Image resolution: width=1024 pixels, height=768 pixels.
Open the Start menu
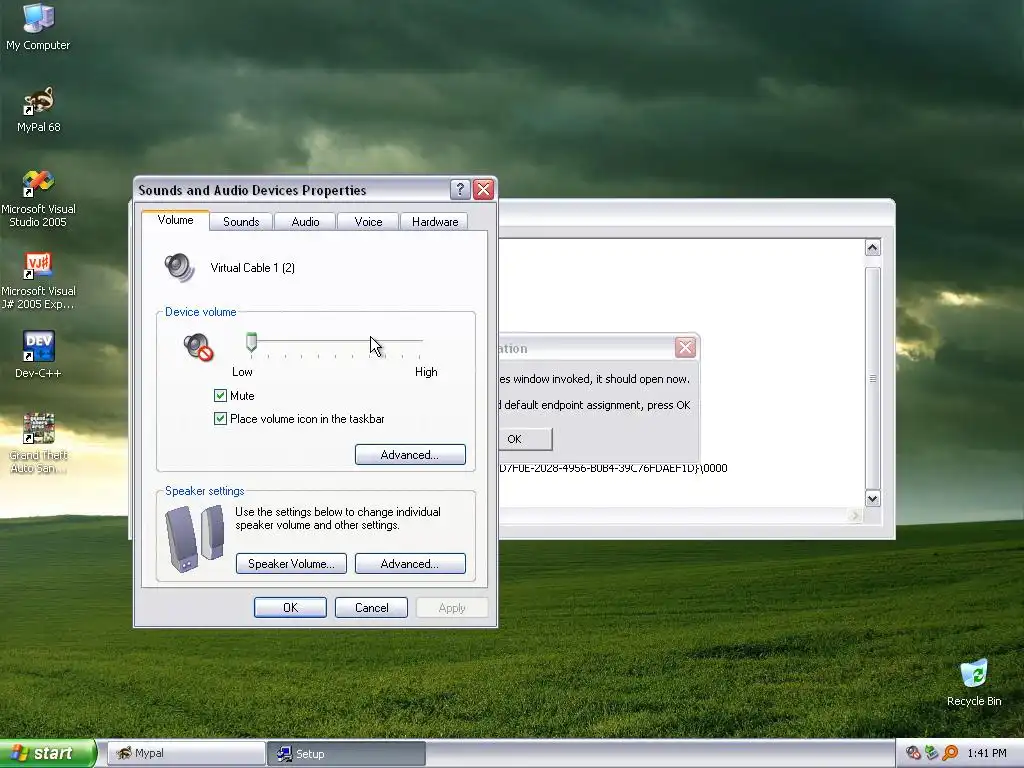[x=48, y=753]
